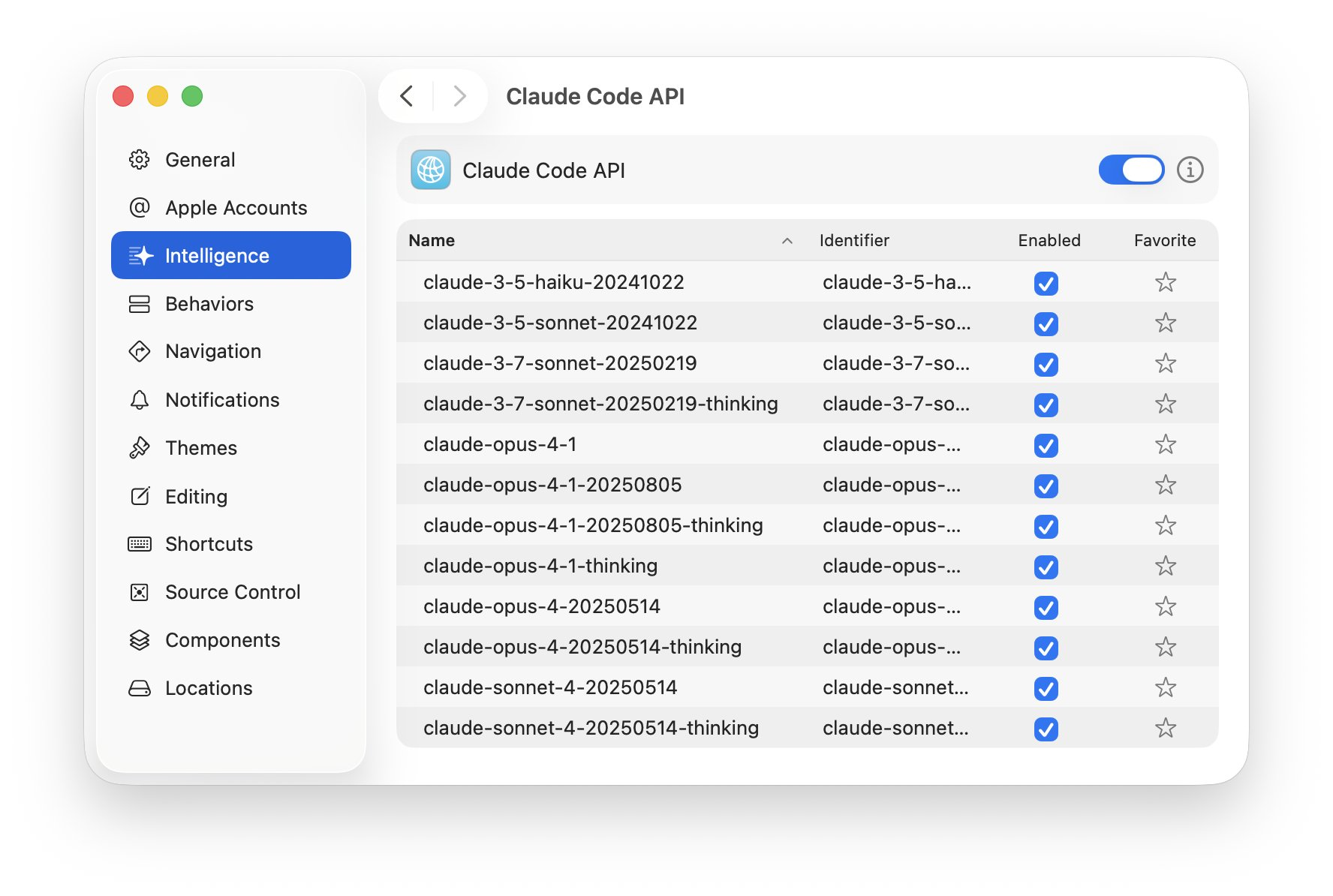Click the Navigation diamond arrow icon

coord(140,351)
